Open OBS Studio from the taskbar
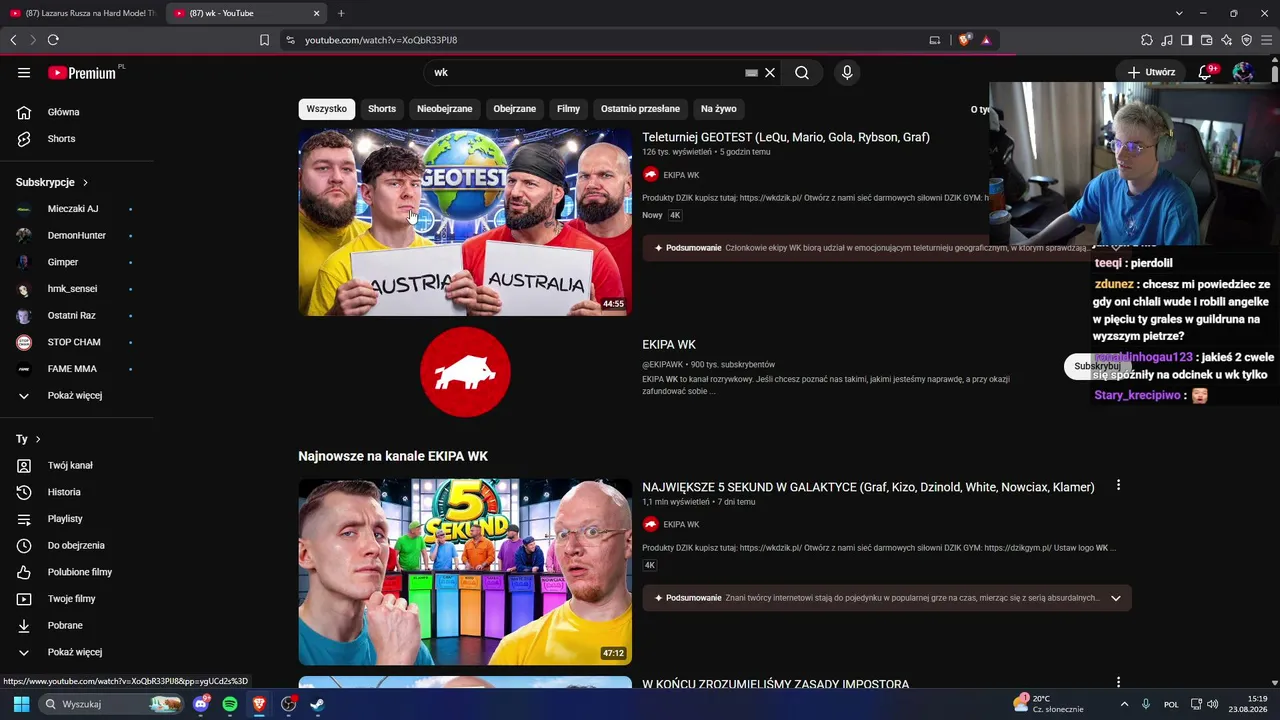The image size is (1280, 720). click(288, 704)
